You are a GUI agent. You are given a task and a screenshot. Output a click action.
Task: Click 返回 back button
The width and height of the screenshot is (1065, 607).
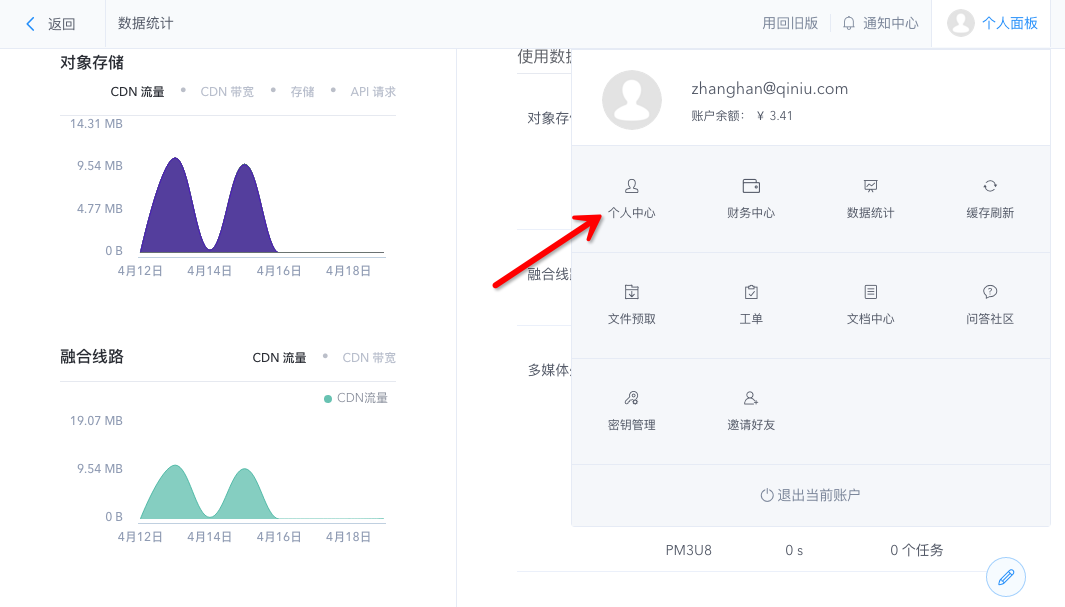(51, 24)
